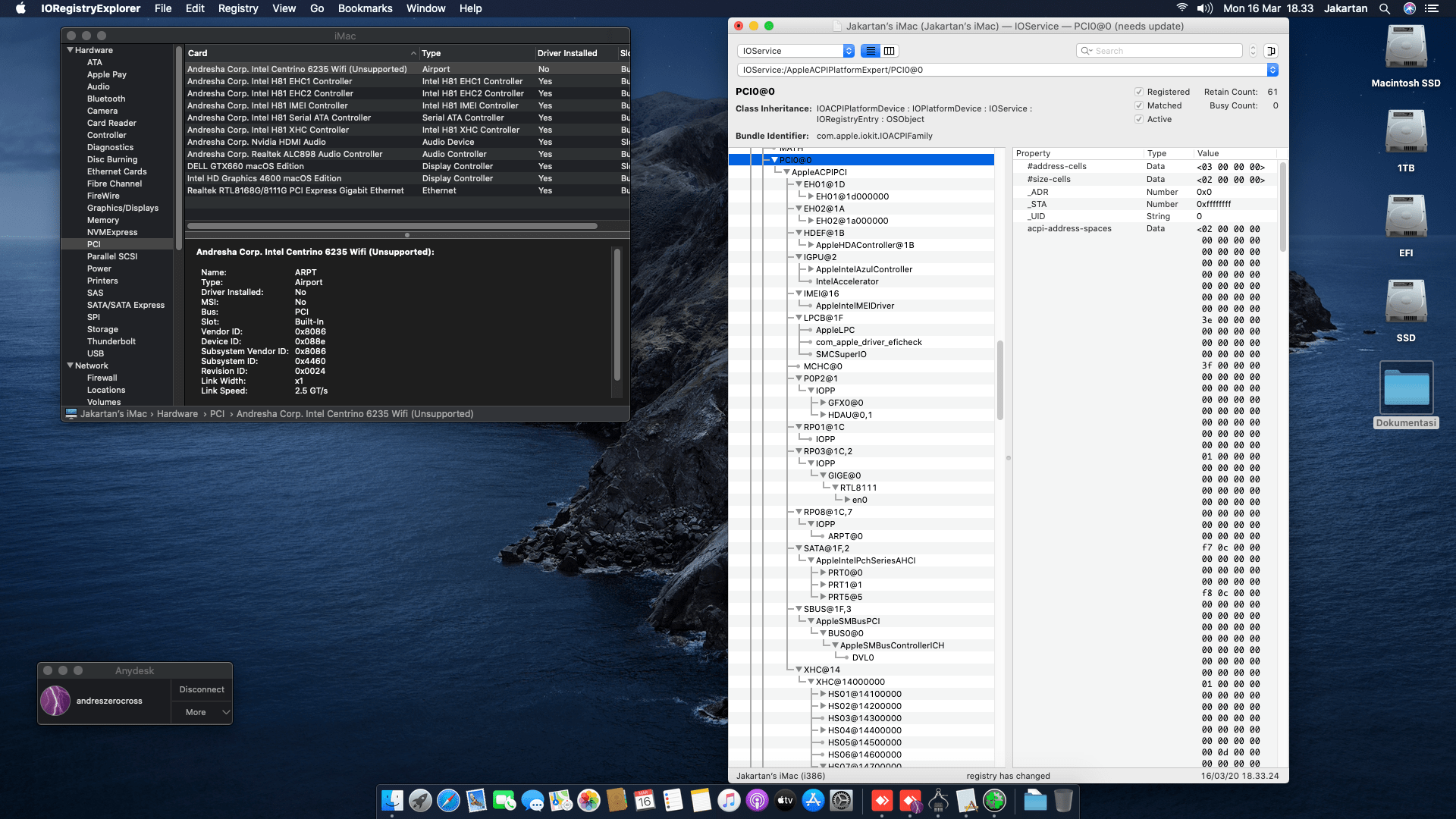Viewport: 1456px width, 819px height.
Task: Open the Trash in the Dock
Action: click(1063, 800)
